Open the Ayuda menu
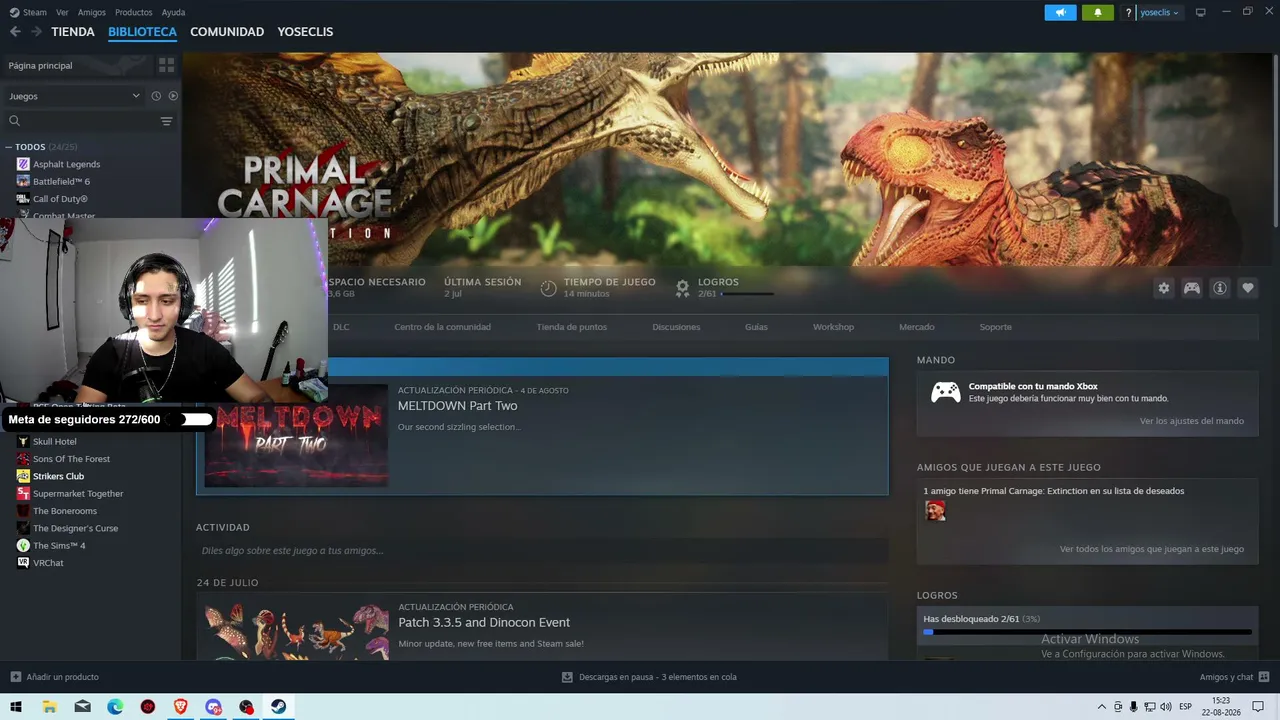 coord(173,13)
